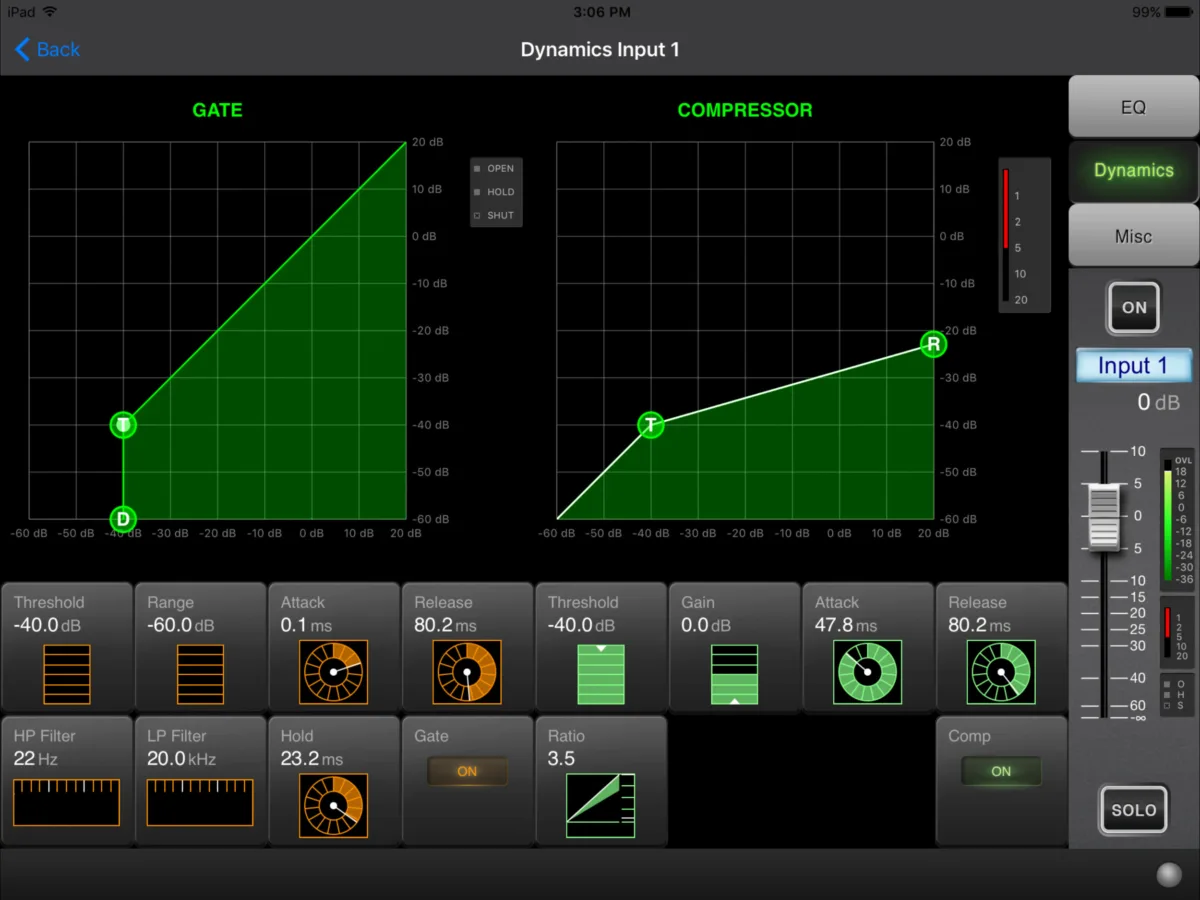Tap the compressor Attack 47.8 ms knob
The width and height of the screenshot is (1200, 900).
click(x=868, y=672)
